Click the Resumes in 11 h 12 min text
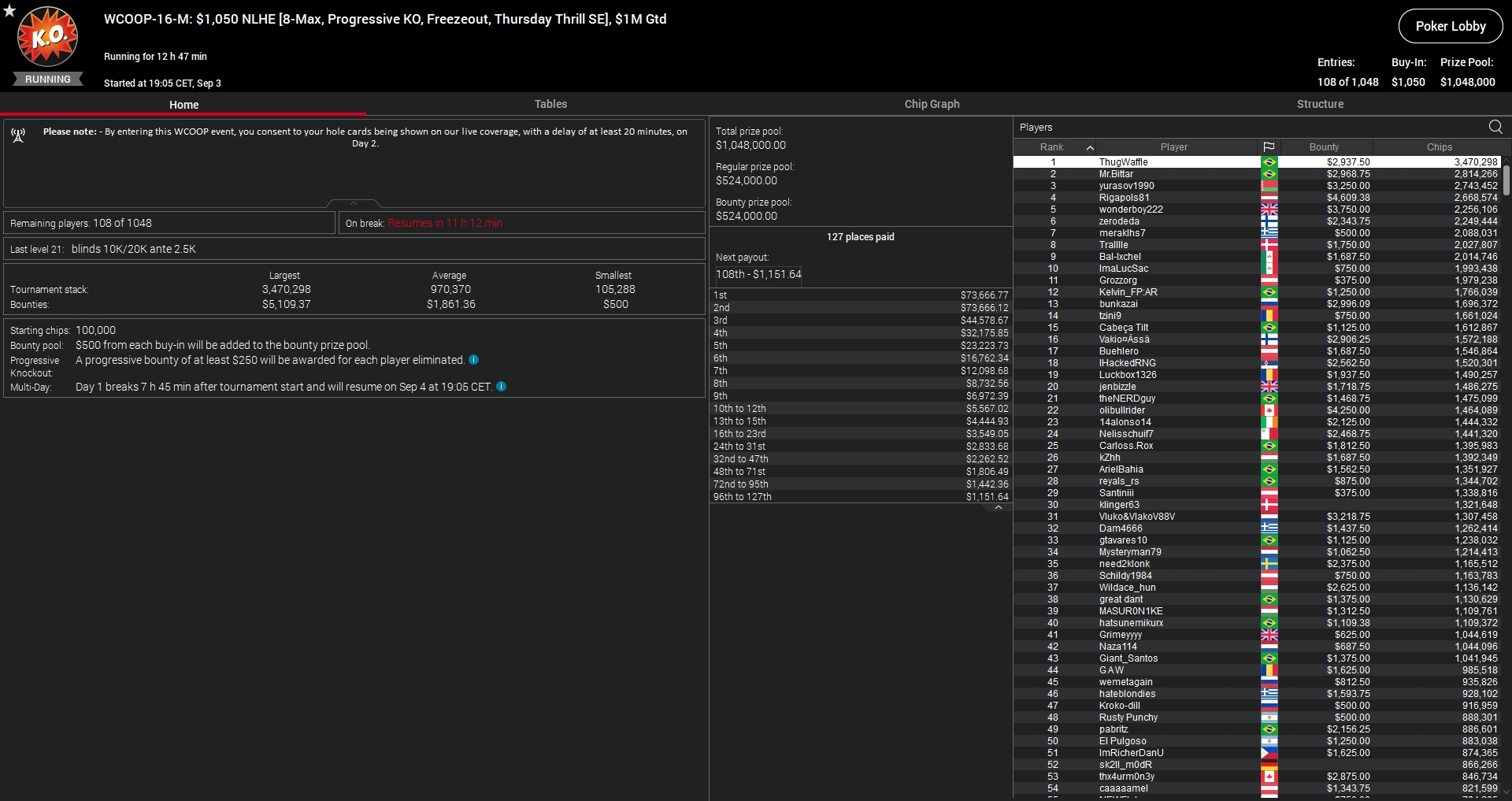This screenshot has height=801, width=1512. point(445,223)
